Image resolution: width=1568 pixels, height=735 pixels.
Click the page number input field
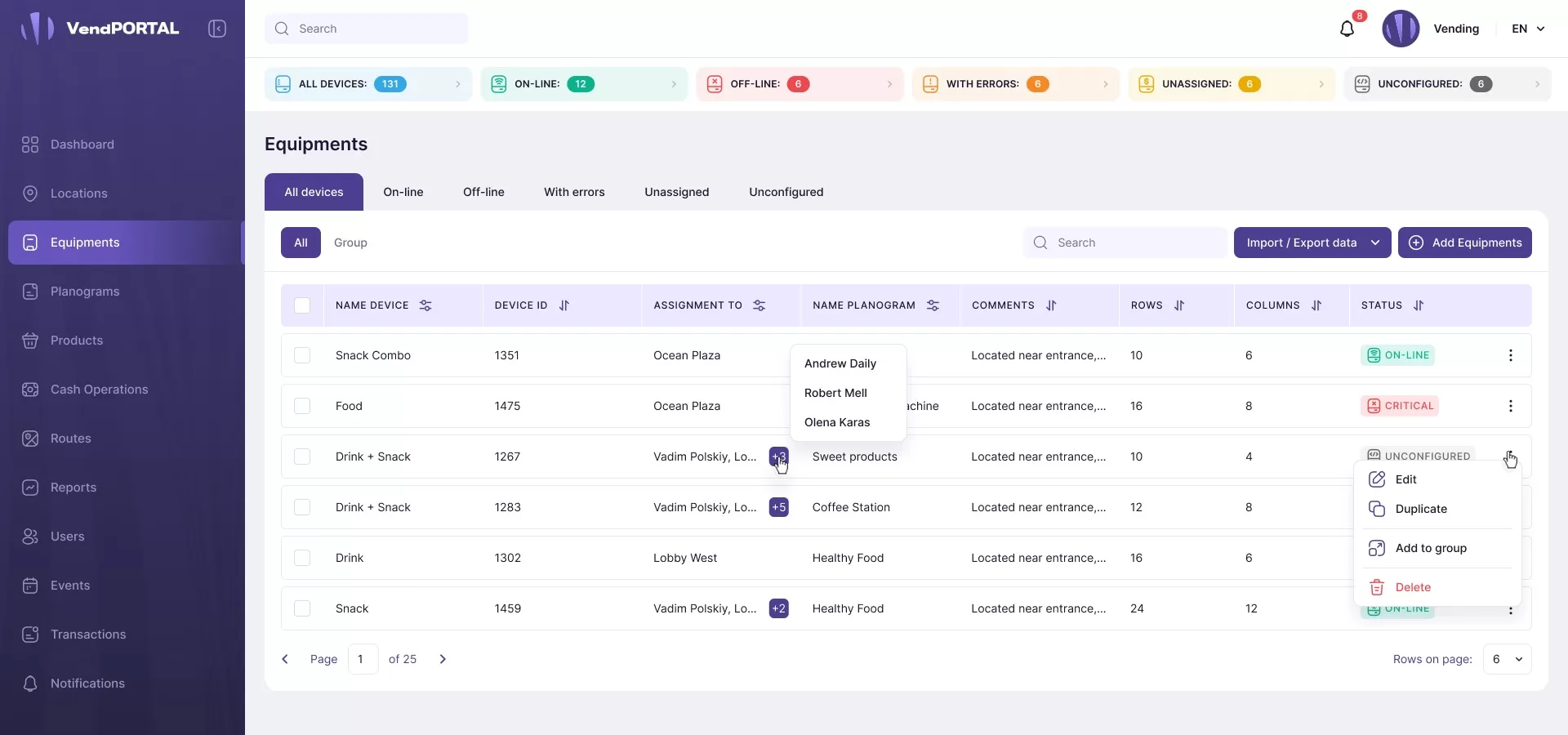click(x=363, y=659)
